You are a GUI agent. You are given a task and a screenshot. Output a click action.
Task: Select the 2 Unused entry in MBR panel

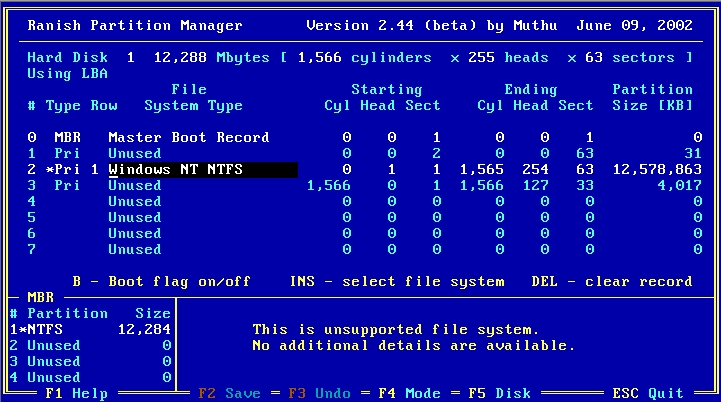tap(91, 346)
